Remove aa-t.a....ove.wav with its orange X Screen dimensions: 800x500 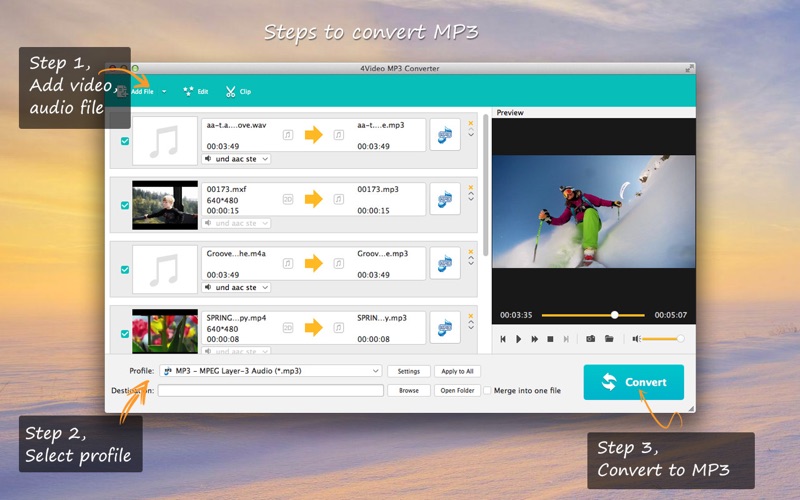tap(471, 123)
